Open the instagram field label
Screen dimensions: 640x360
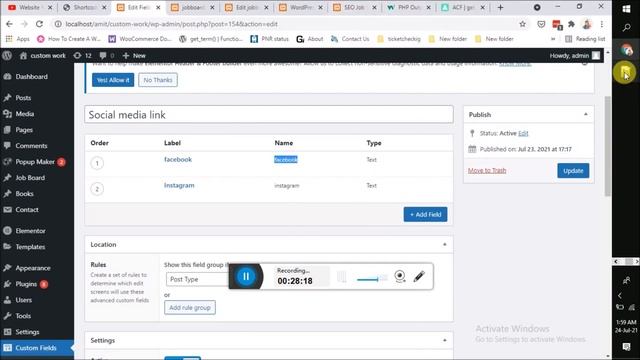click(x=179, y=185)
